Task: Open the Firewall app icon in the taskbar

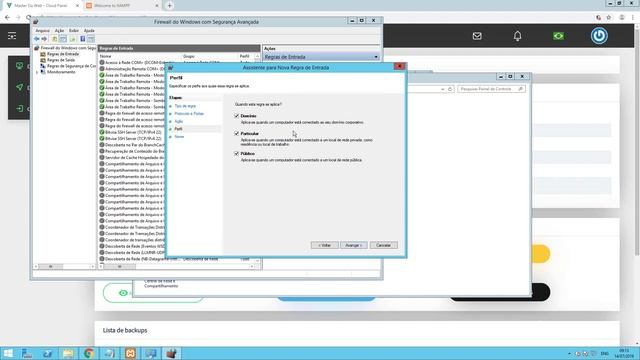Action: click(172, 353)
